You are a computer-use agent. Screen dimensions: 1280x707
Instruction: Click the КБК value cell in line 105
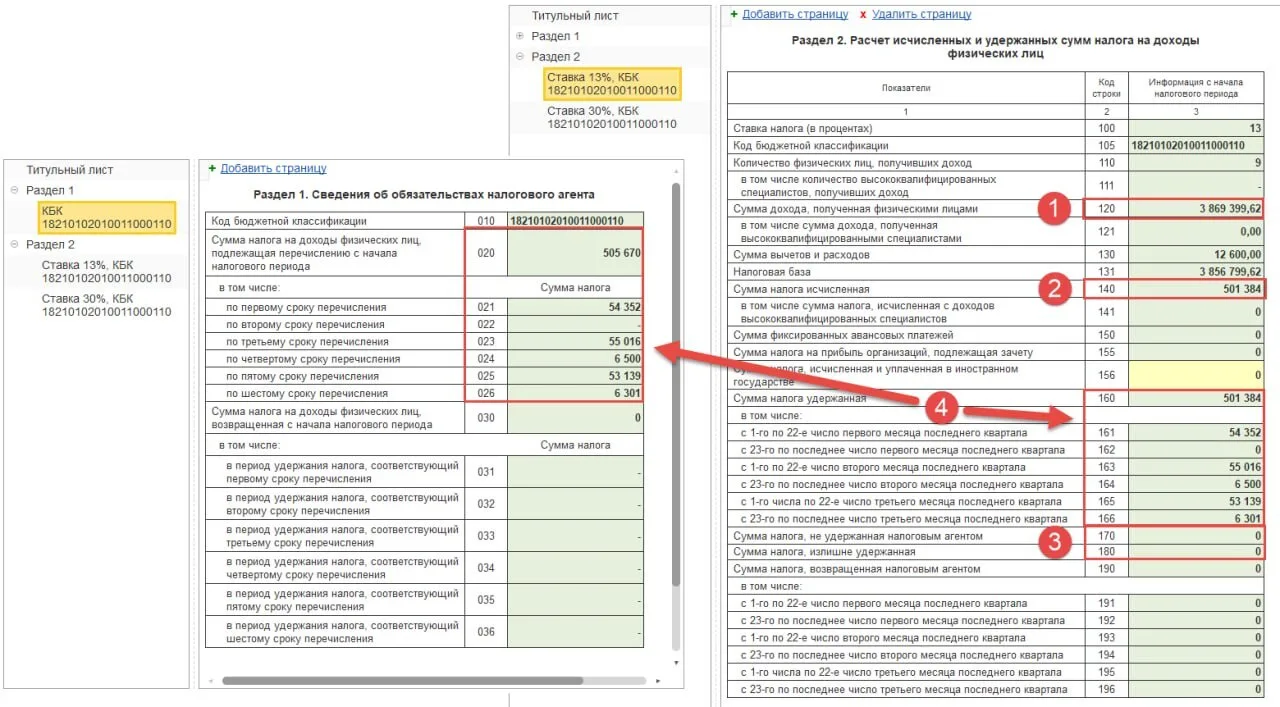point(1197,146)
